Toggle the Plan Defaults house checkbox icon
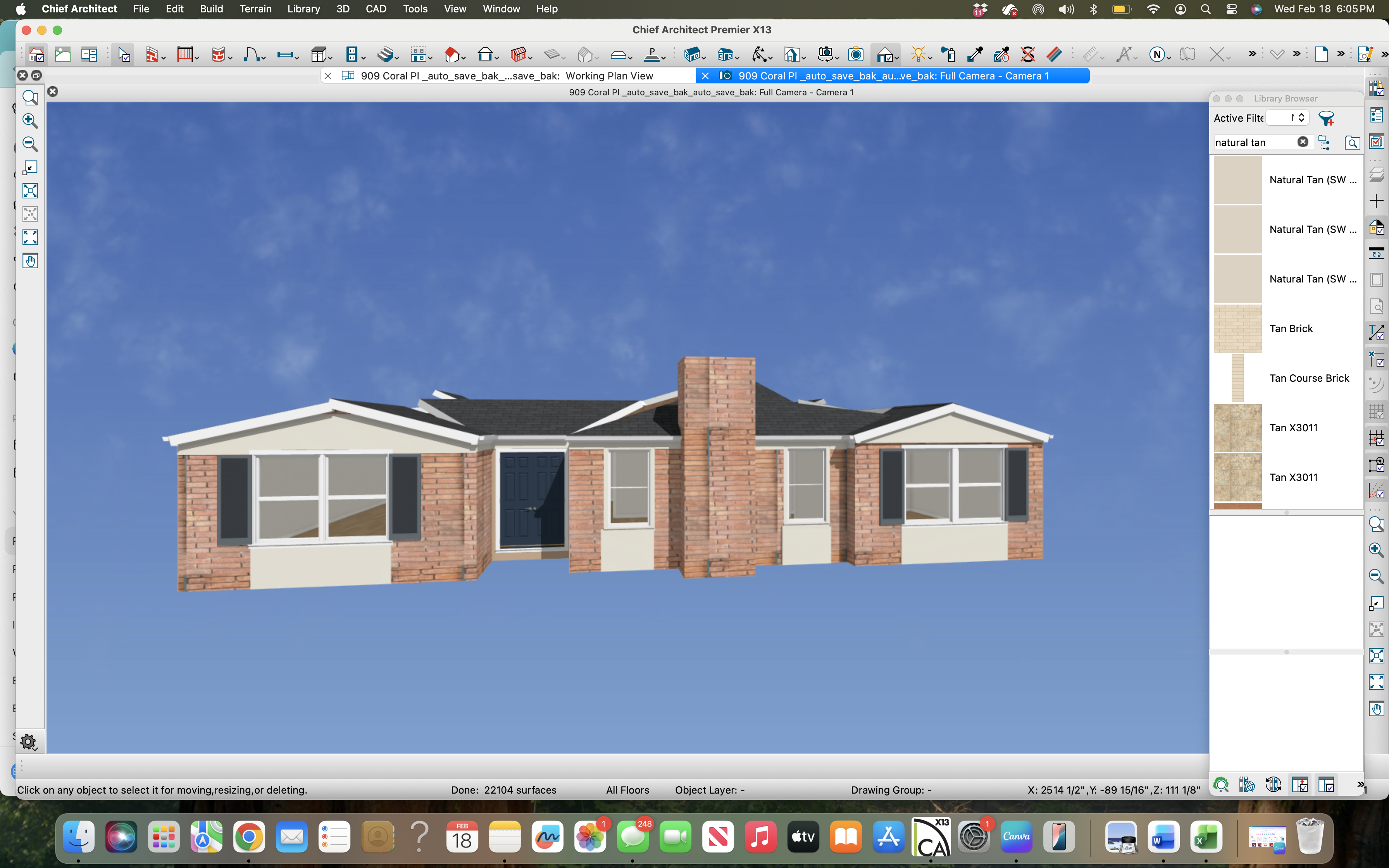Viewport: 1389px width, 868px height. pos(36,55)
